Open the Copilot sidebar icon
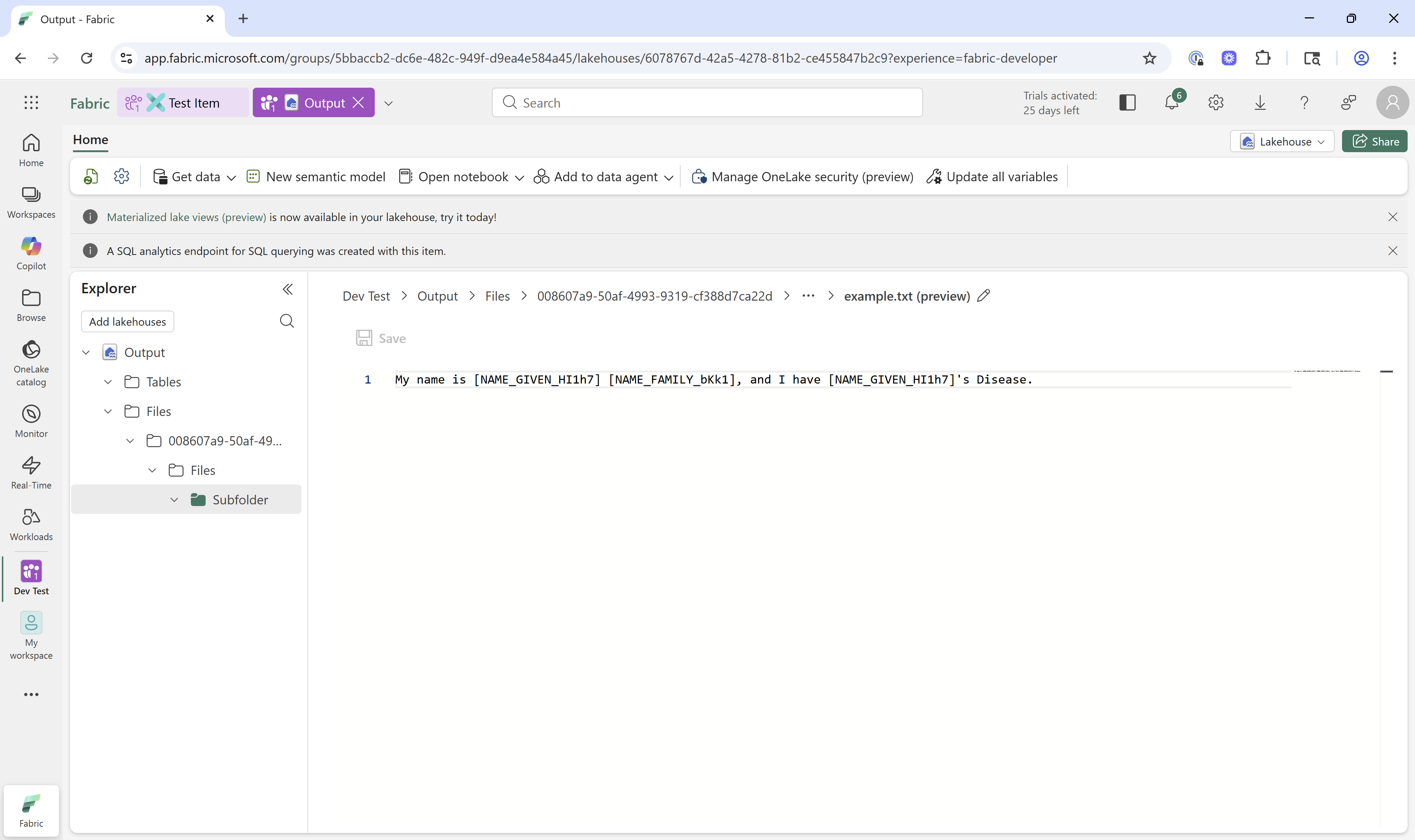The image size is (1415, 840). pyautogui.click(x=31, y=253)
